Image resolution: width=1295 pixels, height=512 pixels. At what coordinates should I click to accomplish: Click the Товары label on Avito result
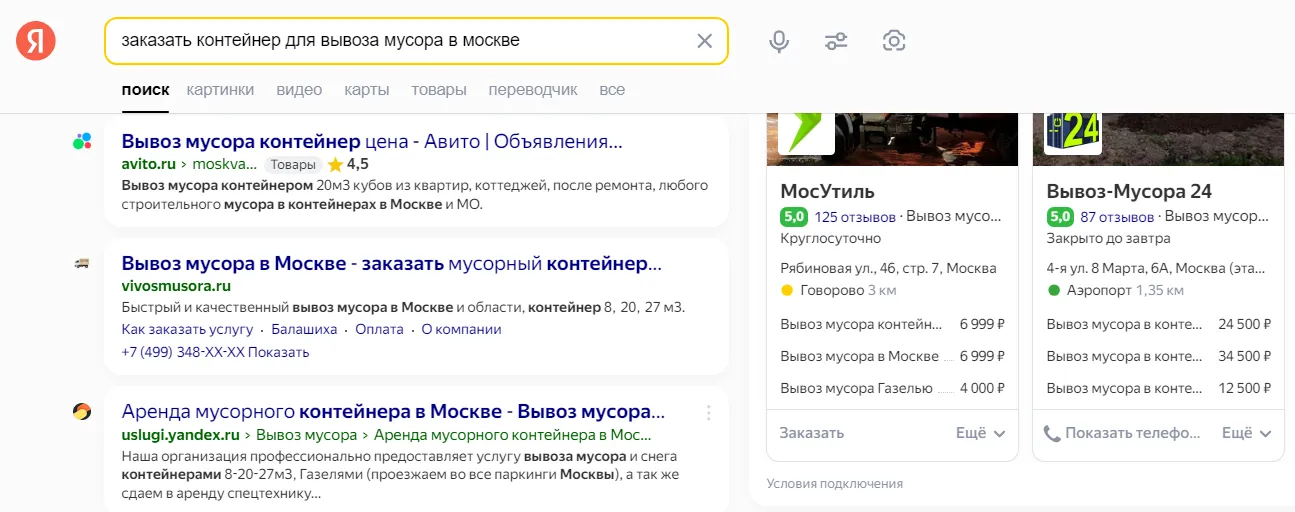[293, 164]
